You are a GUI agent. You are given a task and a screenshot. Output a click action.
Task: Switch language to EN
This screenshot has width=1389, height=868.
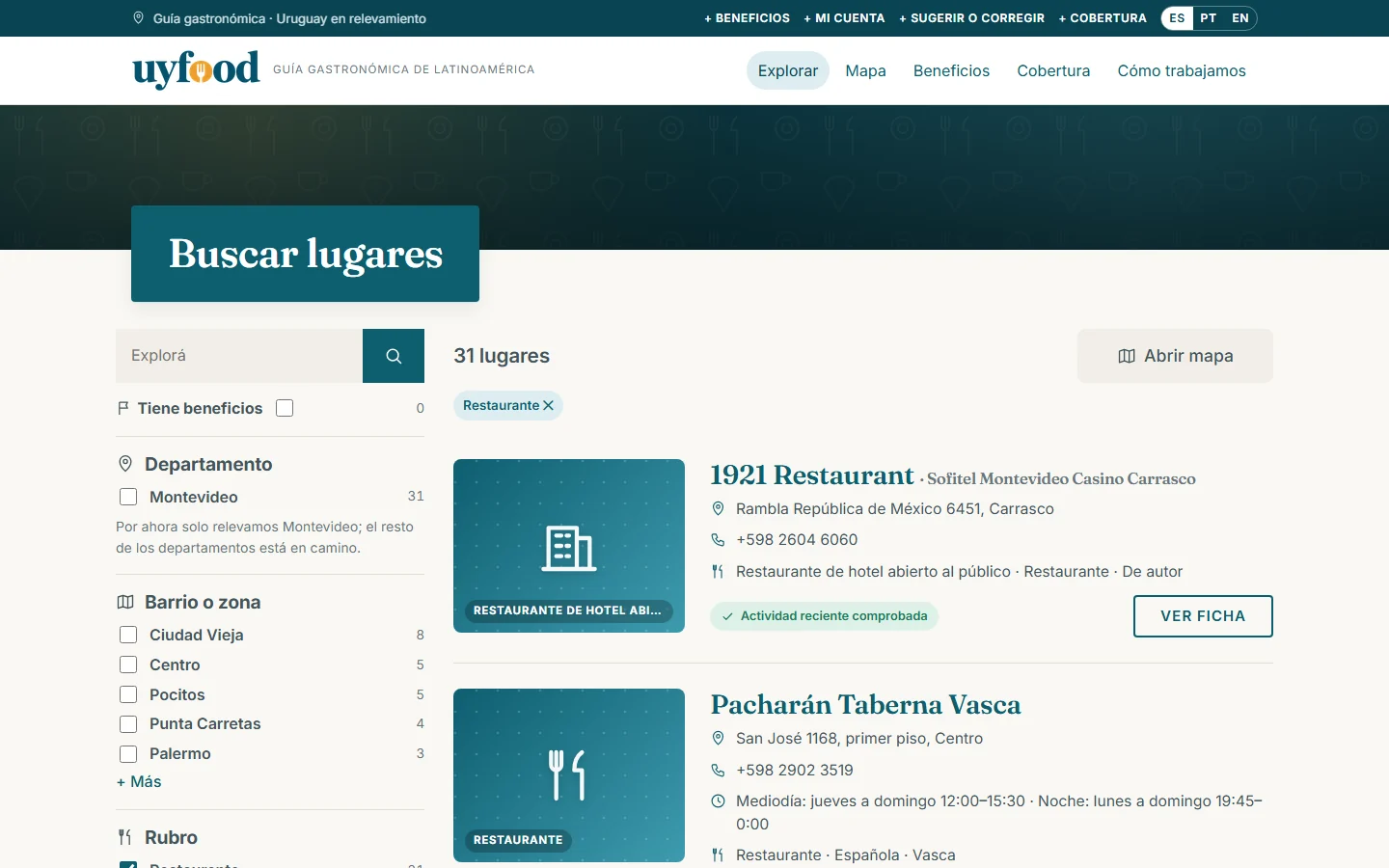point(1240,18)
